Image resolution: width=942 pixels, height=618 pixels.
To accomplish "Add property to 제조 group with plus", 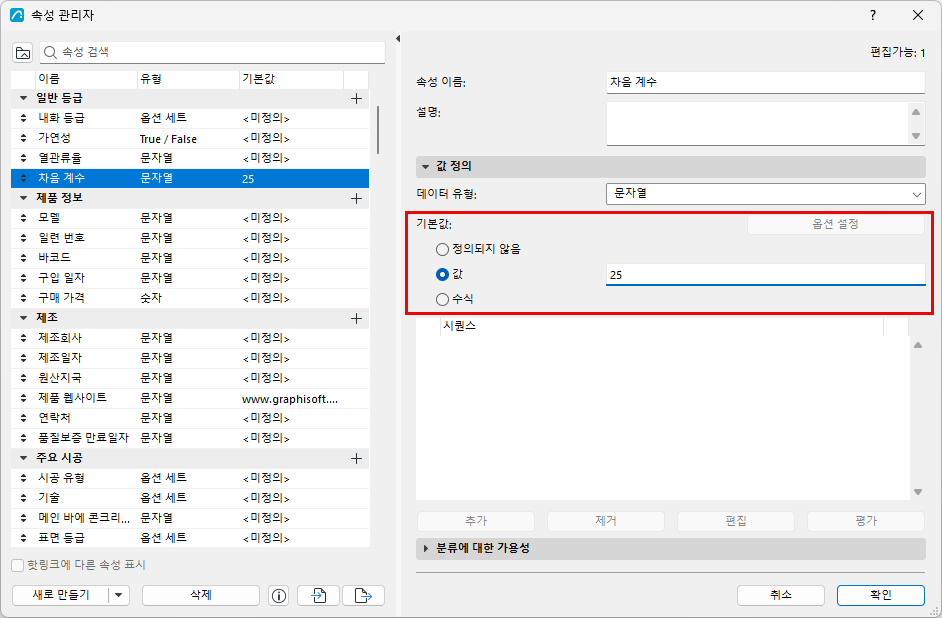I will 356,318.
